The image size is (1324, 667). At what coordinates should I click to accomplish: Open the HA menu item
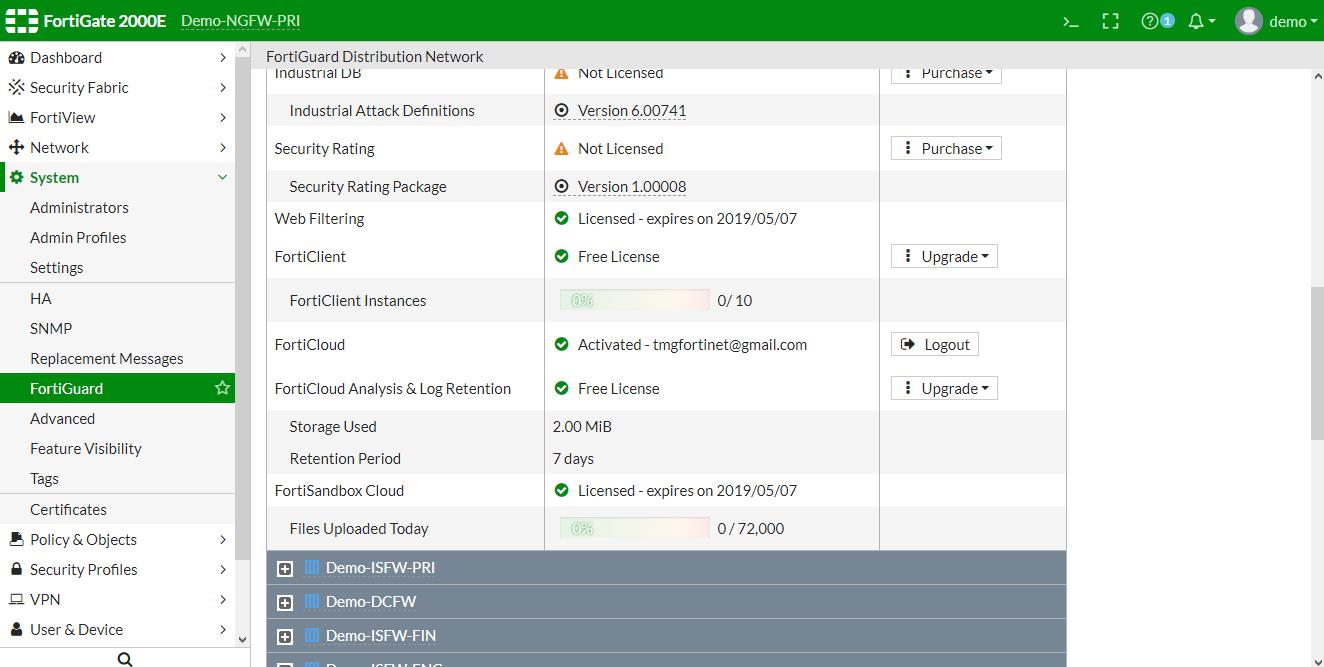click(41, 298)
